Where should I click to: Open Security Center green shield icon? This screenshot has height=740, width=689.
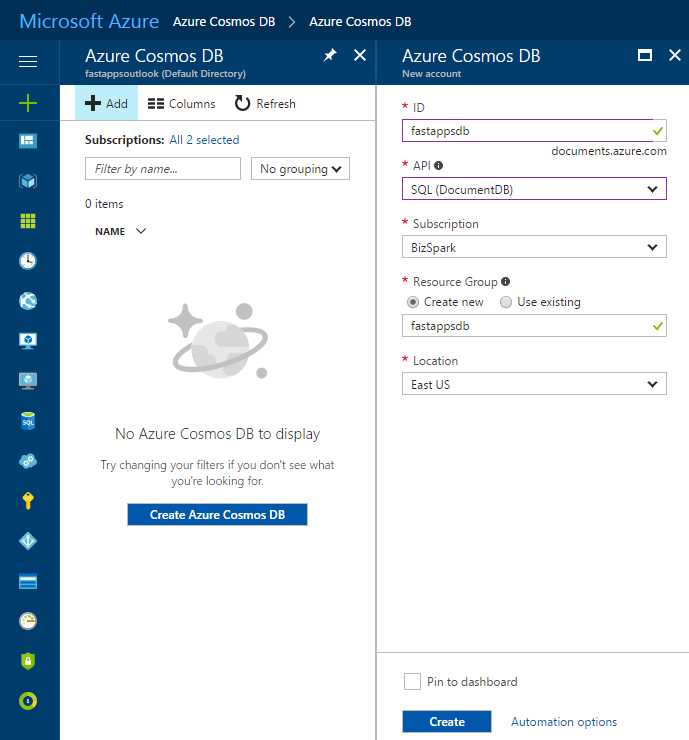pos(28,661)
